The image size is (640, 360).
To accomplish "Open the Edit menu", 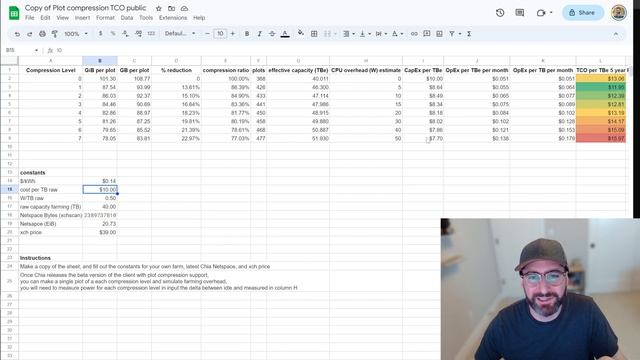I will pyautogui.click(x=45, y=18).
